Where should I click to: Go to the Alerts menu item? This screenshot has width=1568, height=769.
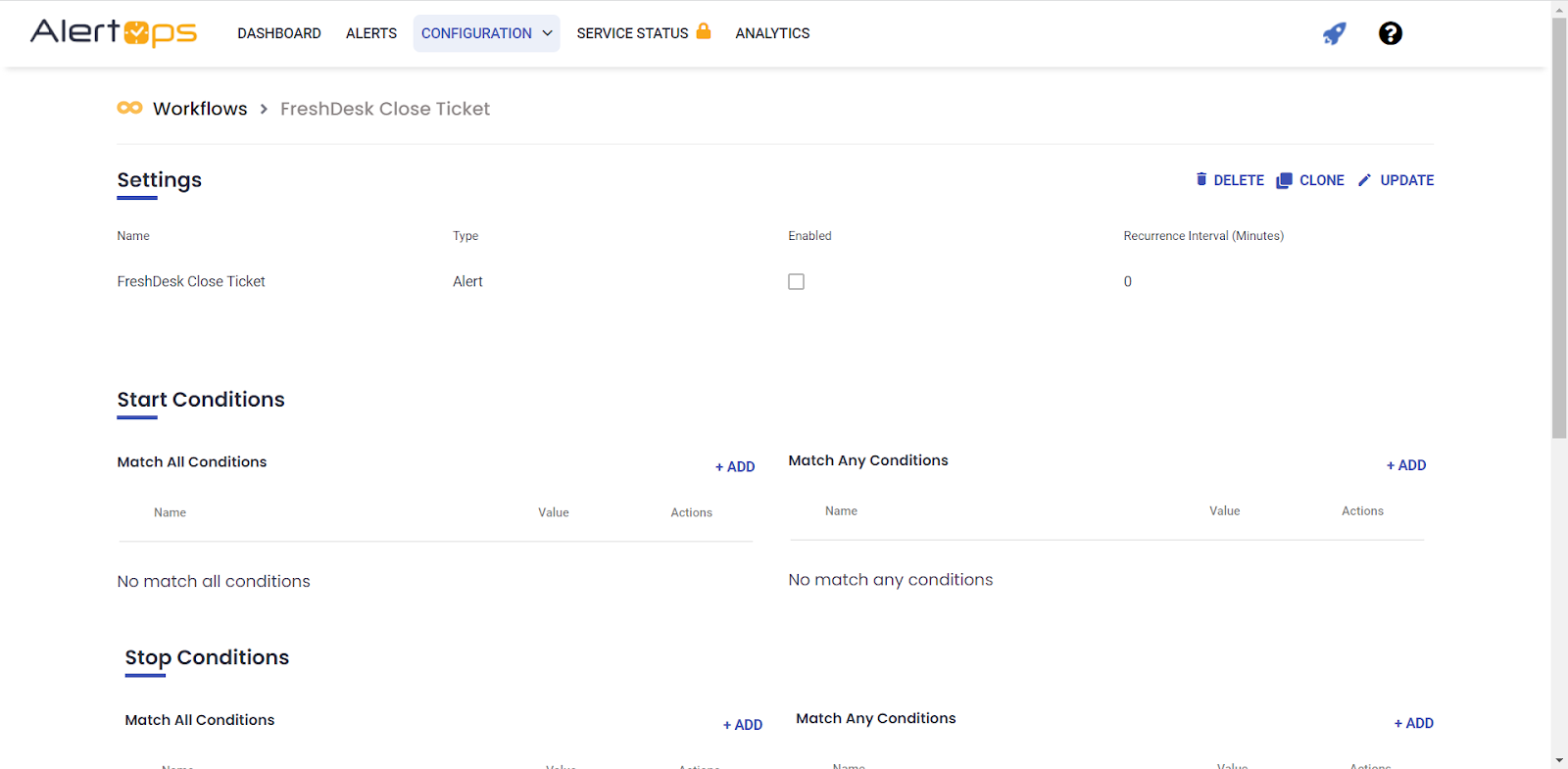click(x=371, y=33)
